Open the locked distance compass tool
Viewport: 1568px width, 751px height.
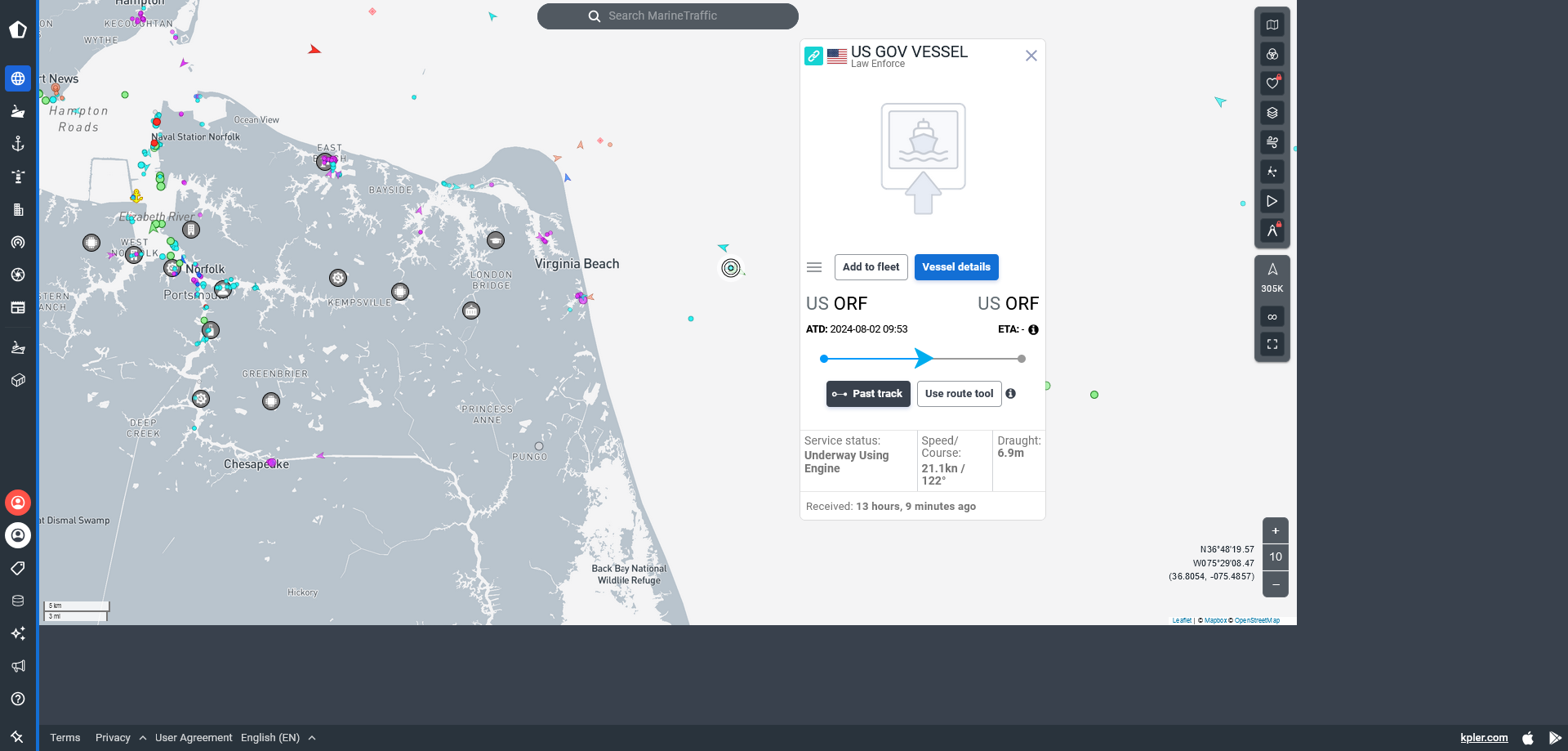coord(1272,230)
